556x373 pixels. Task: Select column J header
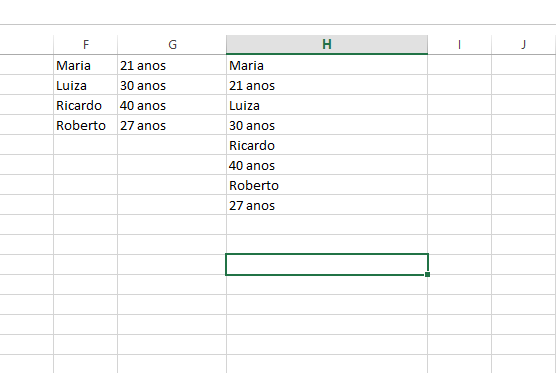[x=524, y=45]
